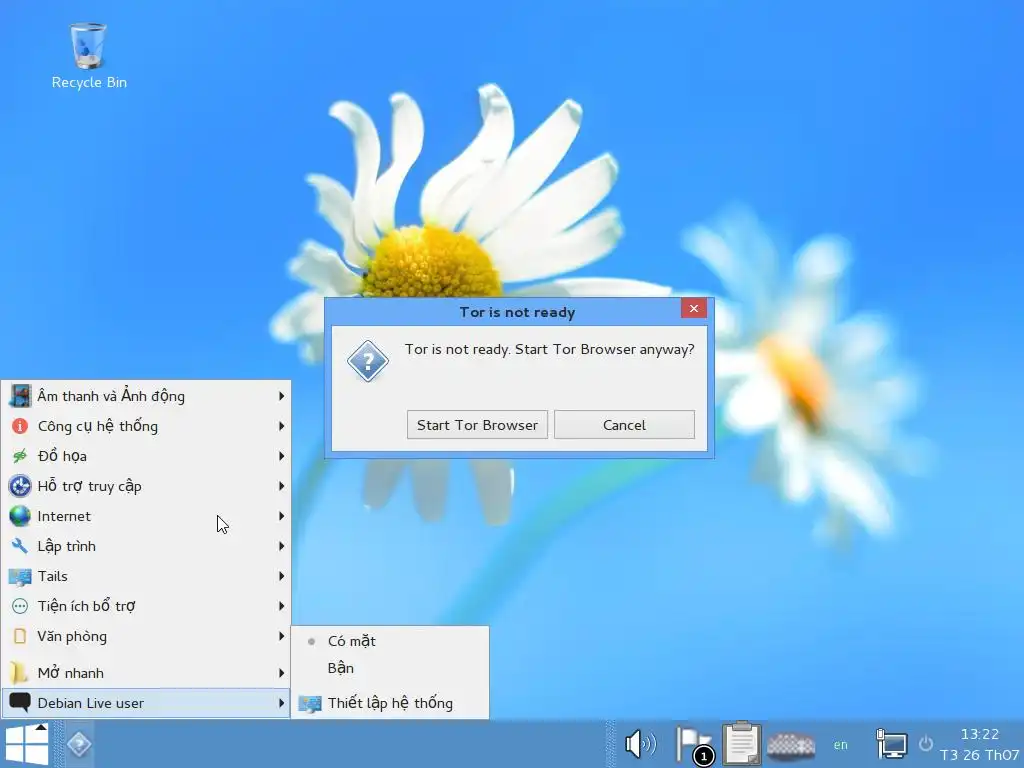Click the Âm thanh và Ảnh động menu icon
The image size is (1024, 768).
(20, 396)
